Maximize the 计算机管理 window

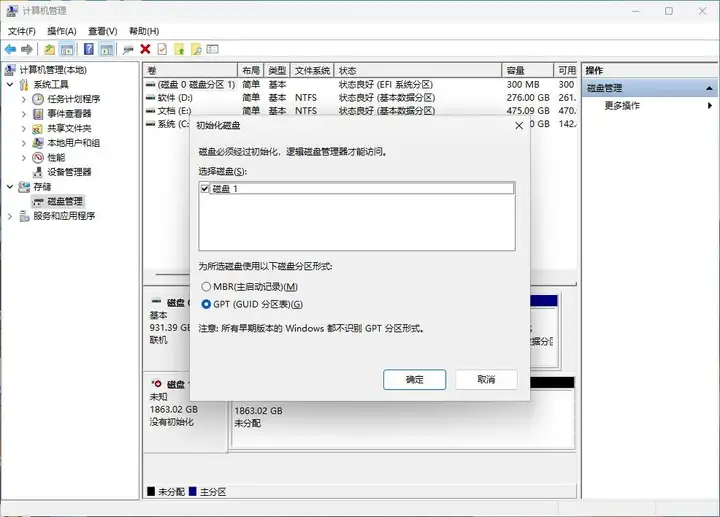(x=669, y=11)
